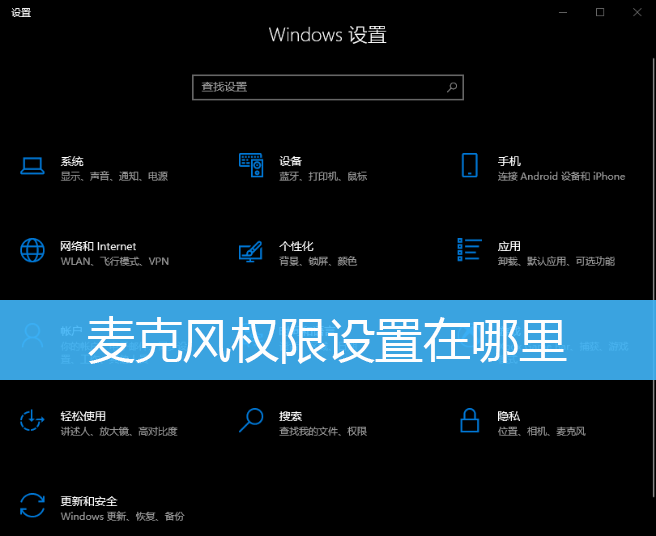This screenshot has width=656, height=536.
Task: Open the Privacy padlock icon
Action: (469, 420)
